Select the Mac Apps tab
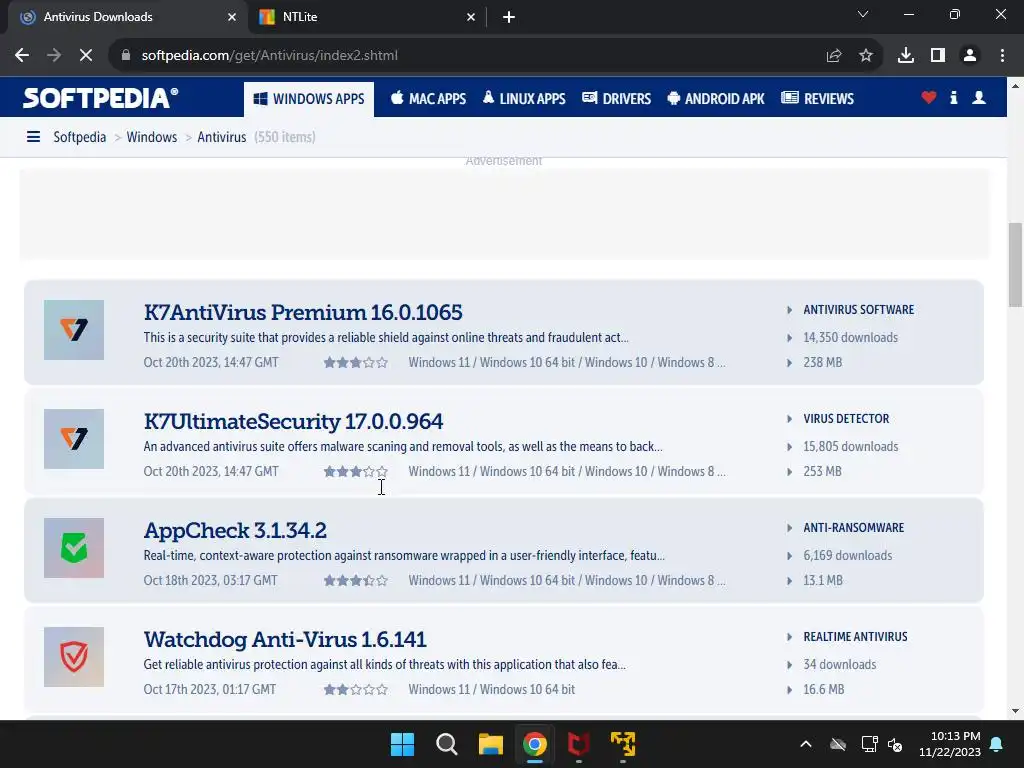 [428, 99]
